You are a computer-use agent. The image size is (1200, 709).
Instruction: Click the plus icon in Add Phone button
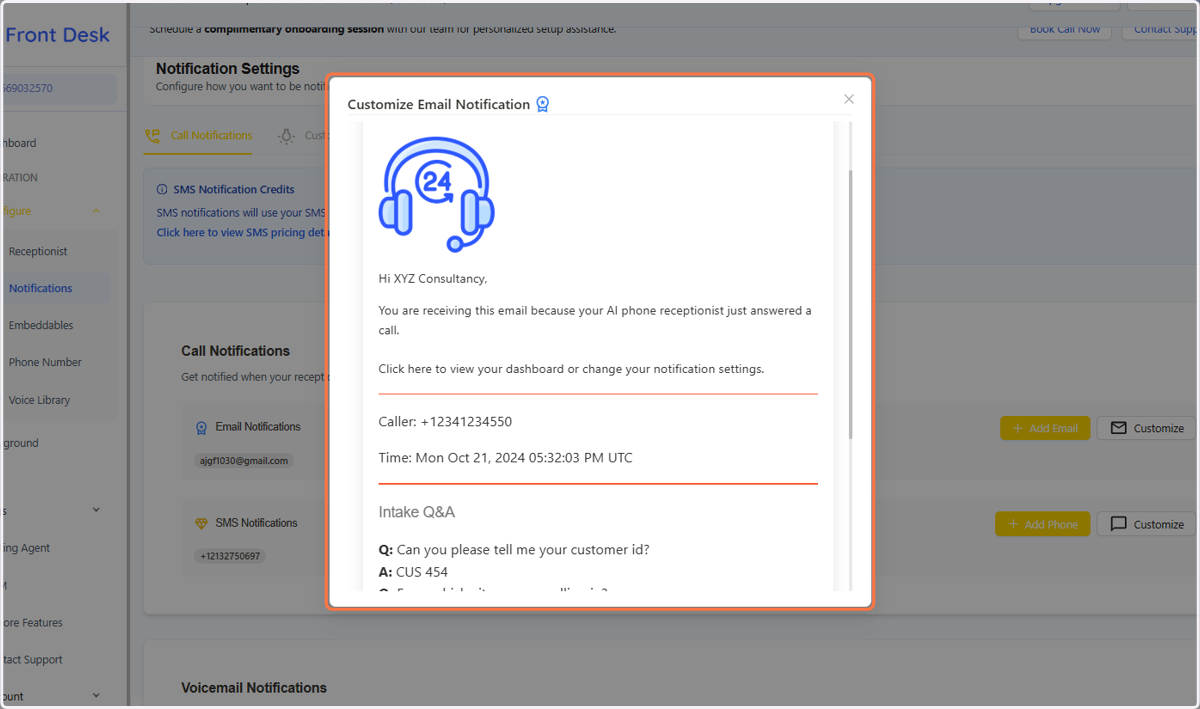(x=1013, y=524)
